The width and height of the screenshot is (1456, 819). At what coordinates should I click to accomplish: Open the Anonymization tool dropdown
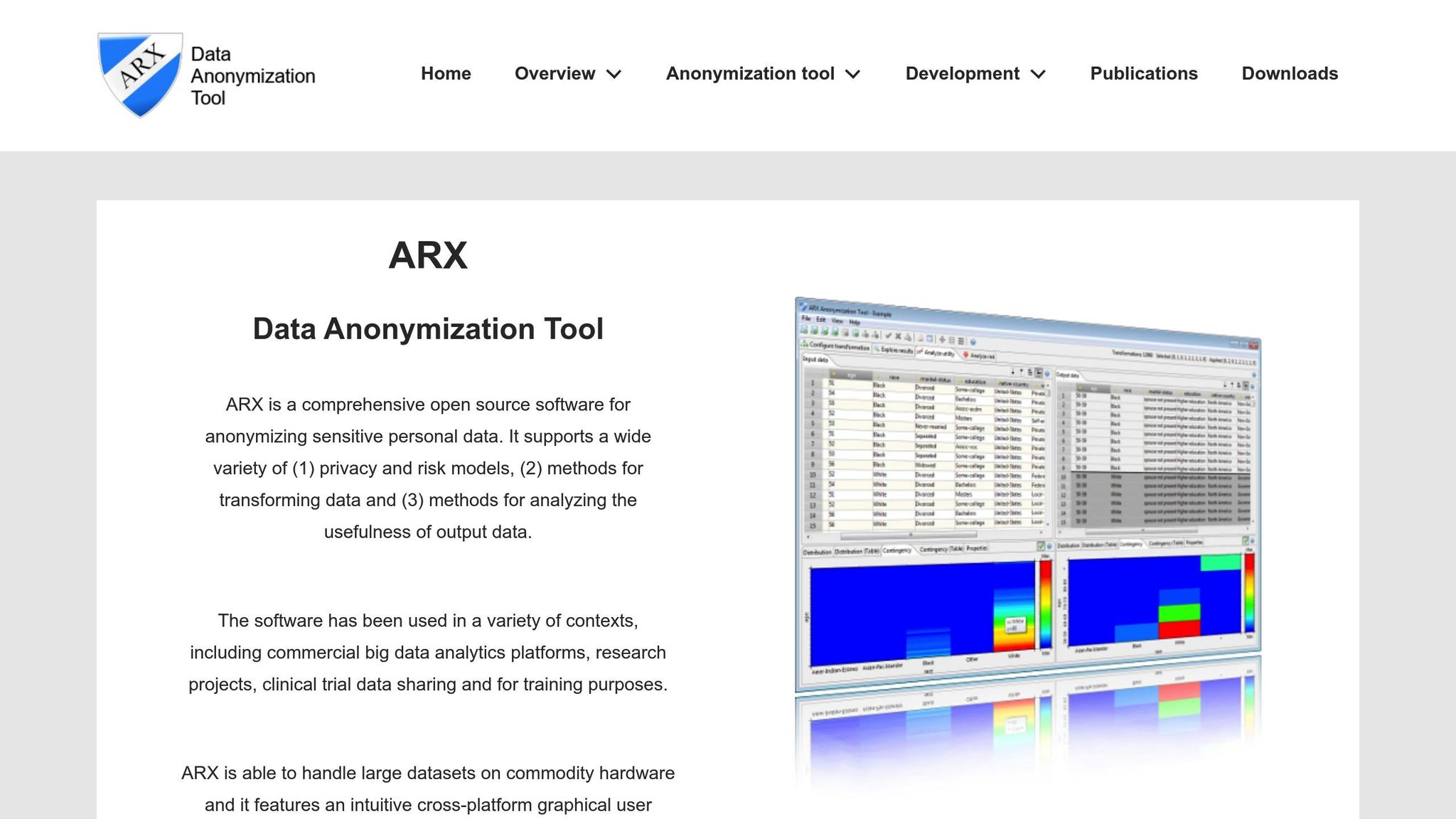point(763,73)
